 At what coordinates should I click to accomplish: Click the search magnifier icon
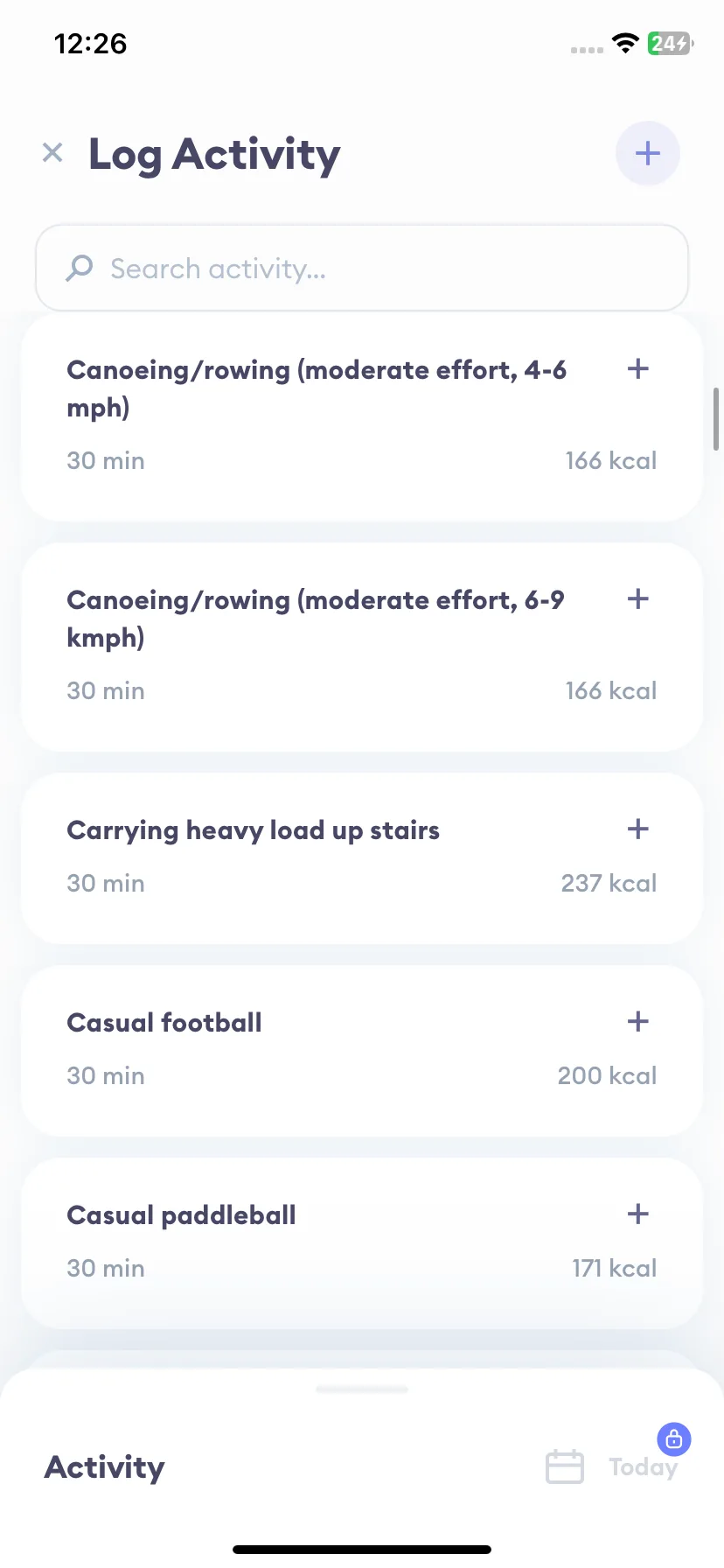pyautogui.click(x=80, y=268)
